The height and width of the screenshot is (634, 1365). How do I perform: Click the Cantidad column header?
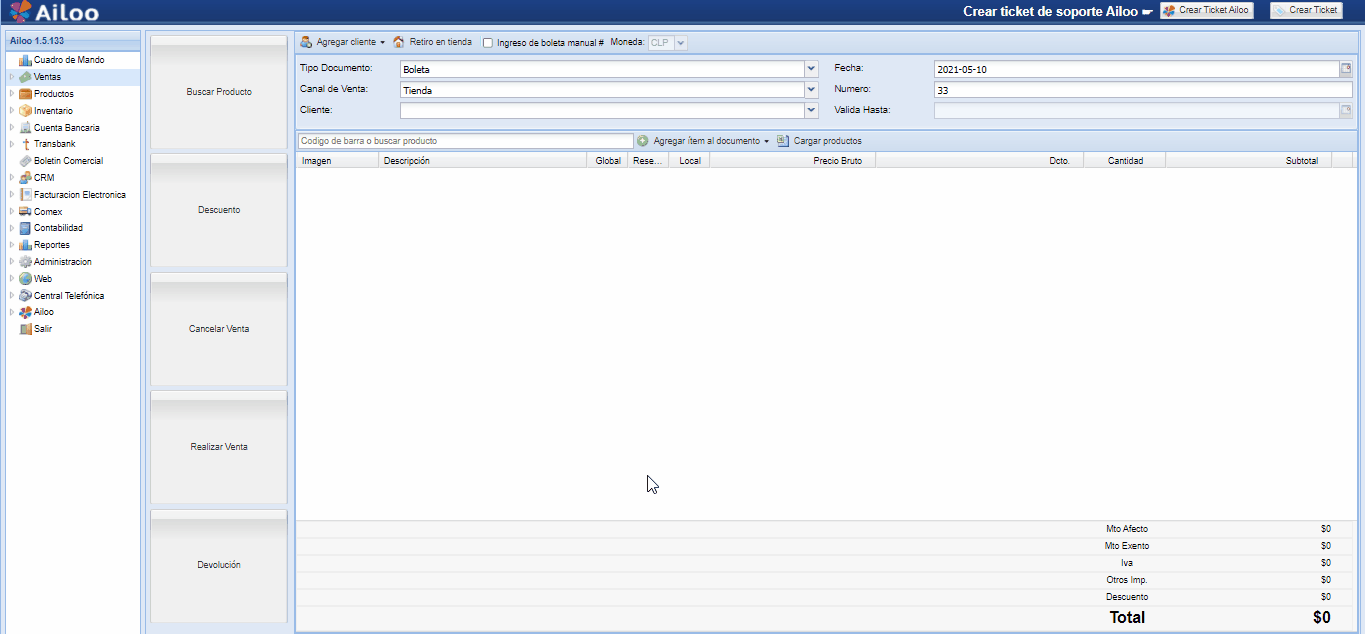[1124, 161]
